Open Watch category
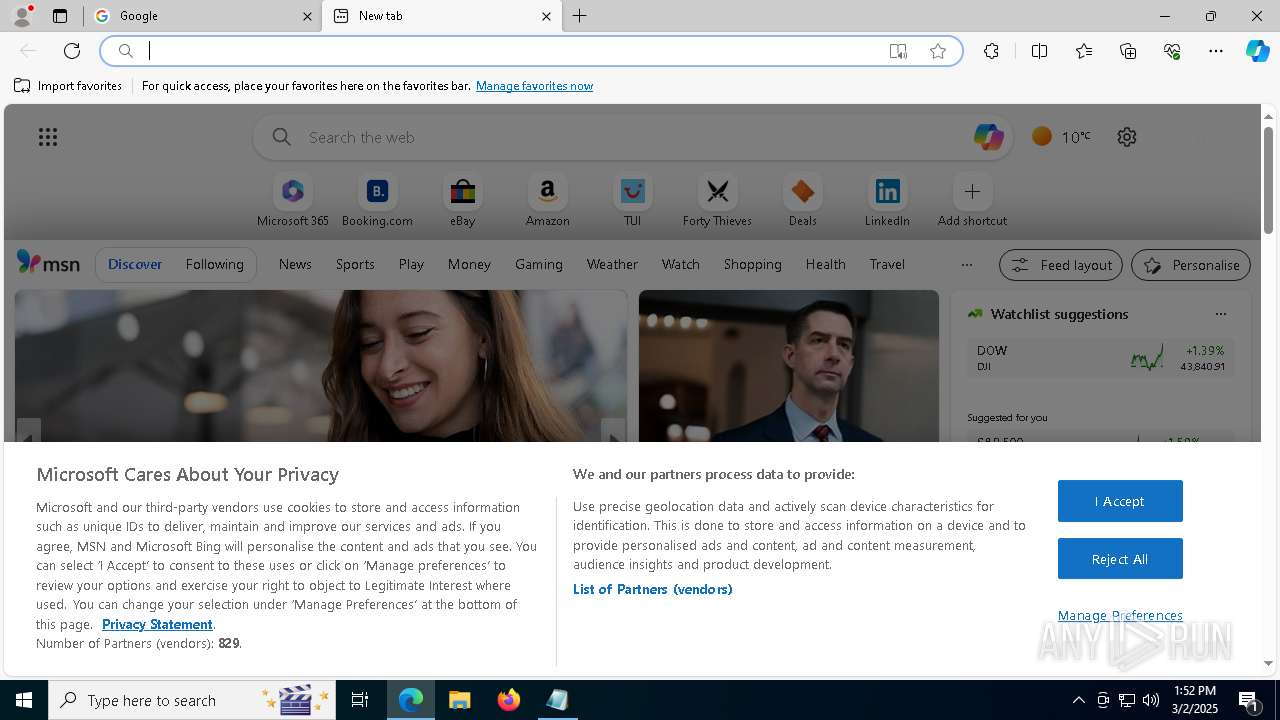 tap(681, 264)
